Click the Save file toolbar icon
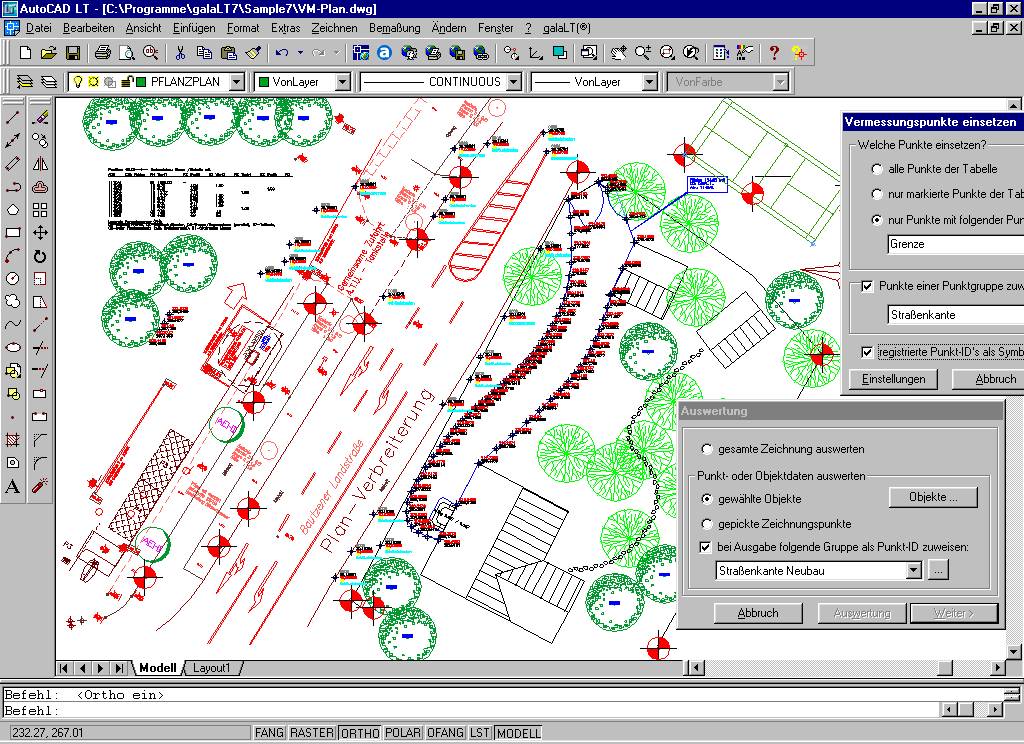Viewport: 1024px width, 744px height. (x=73, y=53)
